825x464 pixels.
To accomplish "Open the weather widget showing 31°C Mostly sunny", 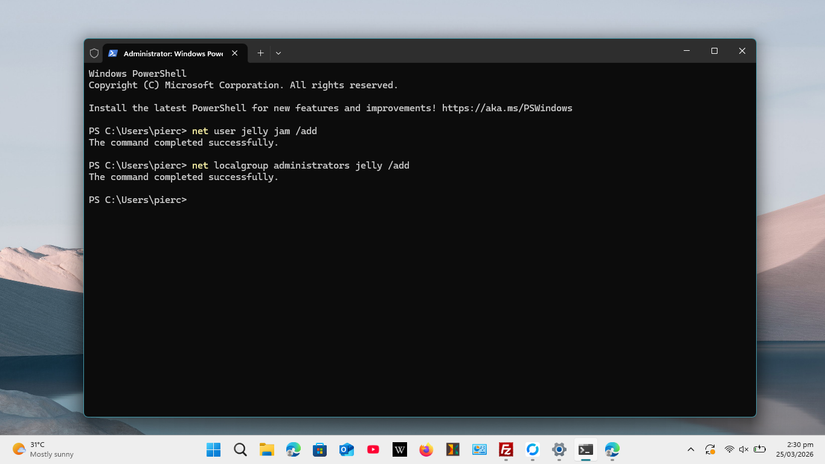I will [43, 449].
